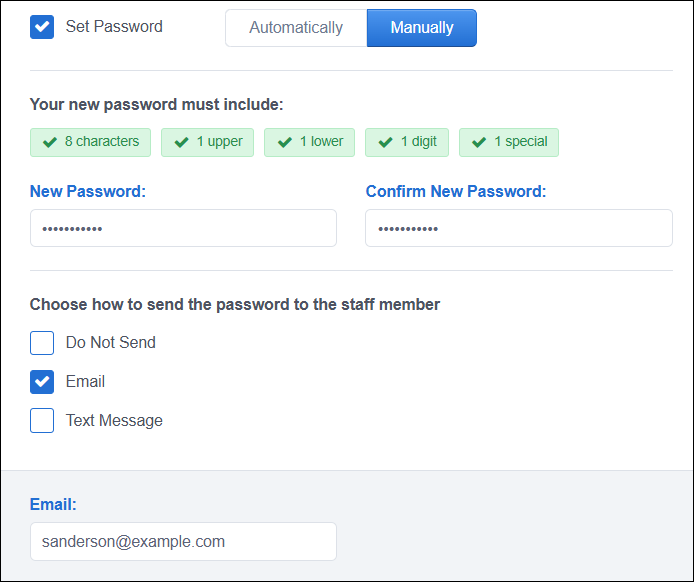Image resolution: width=694 pixels, height=582 pixels.
Task: Click the green checkmark beside 1 special
Action: tap(479, 142)
